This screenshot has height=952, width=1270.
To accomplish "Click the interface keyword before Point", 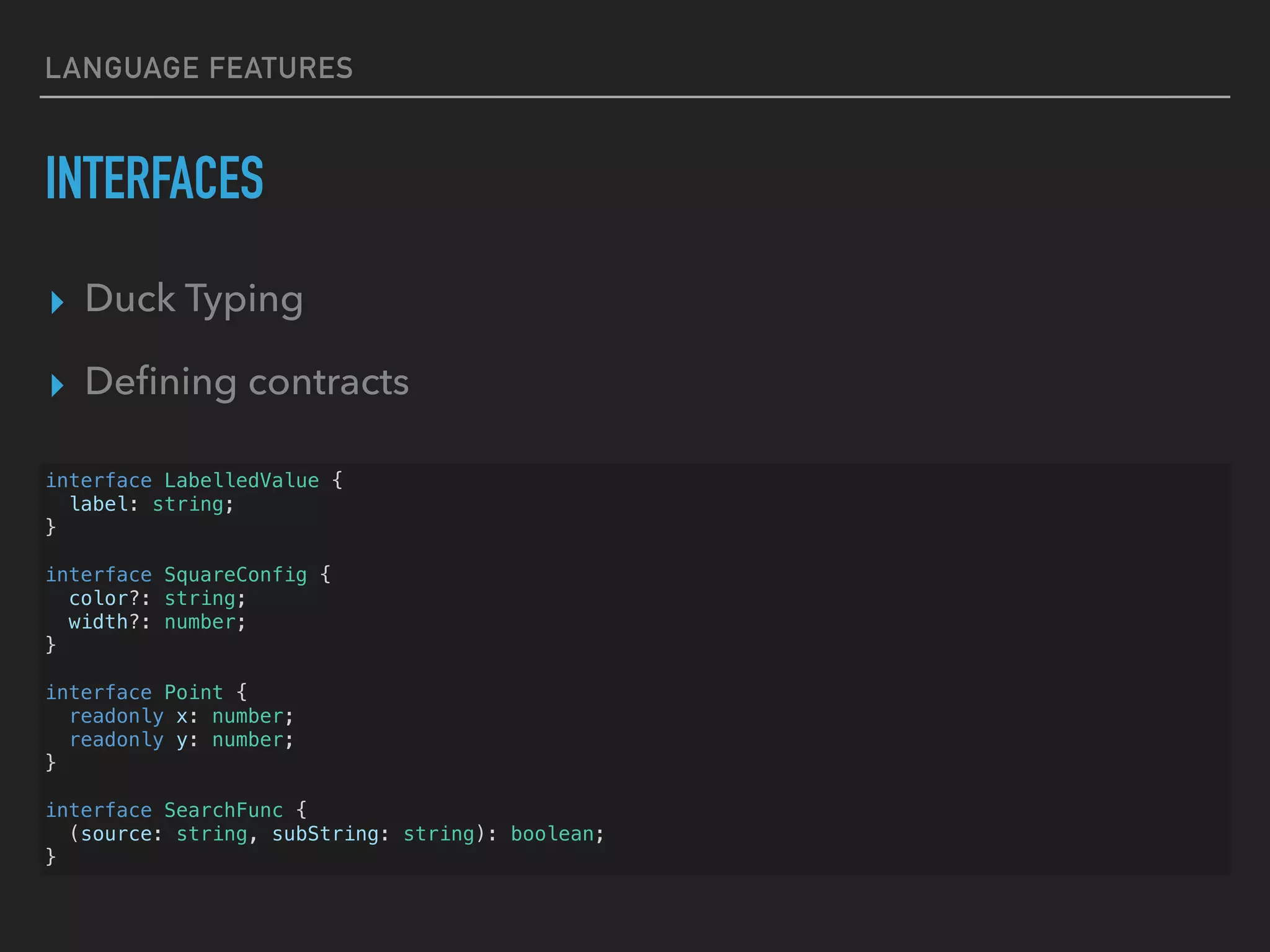I will point(99,692).
